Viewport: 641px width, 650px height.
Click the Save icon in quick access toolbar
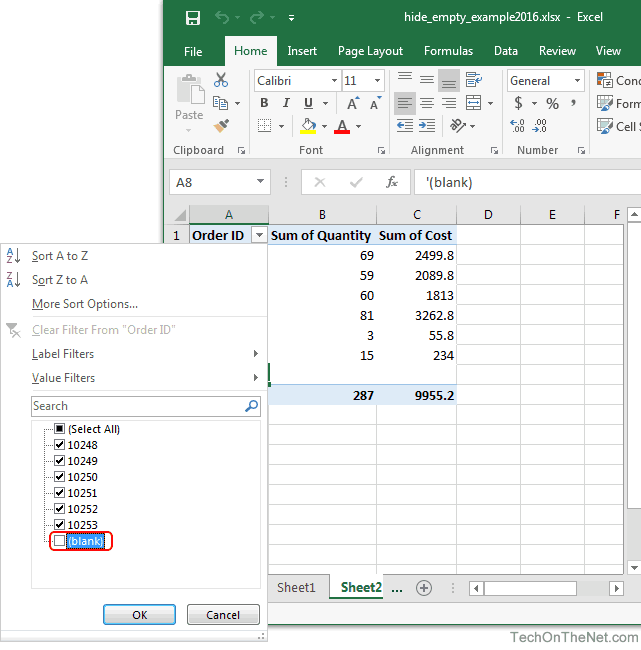pyautogui.click(x=193, y=18)
